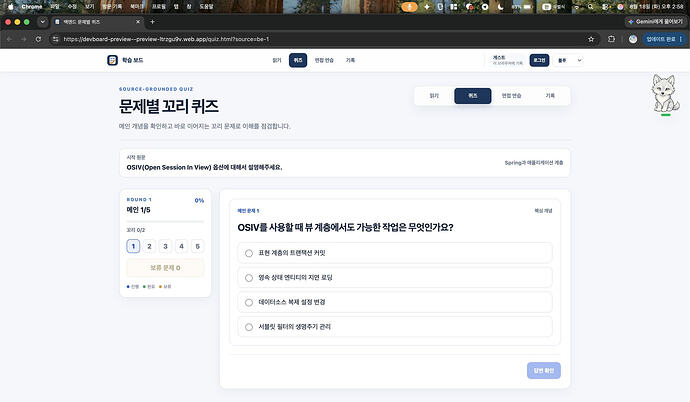690x402 pixels.
Task: Open a new tab with the plus icon
Action: pos(152,22)
